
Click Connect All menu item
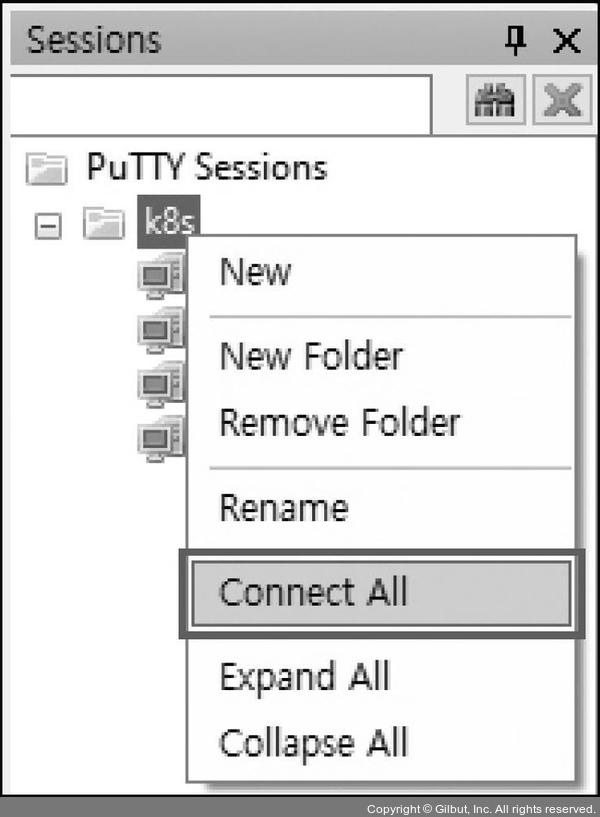314,592
